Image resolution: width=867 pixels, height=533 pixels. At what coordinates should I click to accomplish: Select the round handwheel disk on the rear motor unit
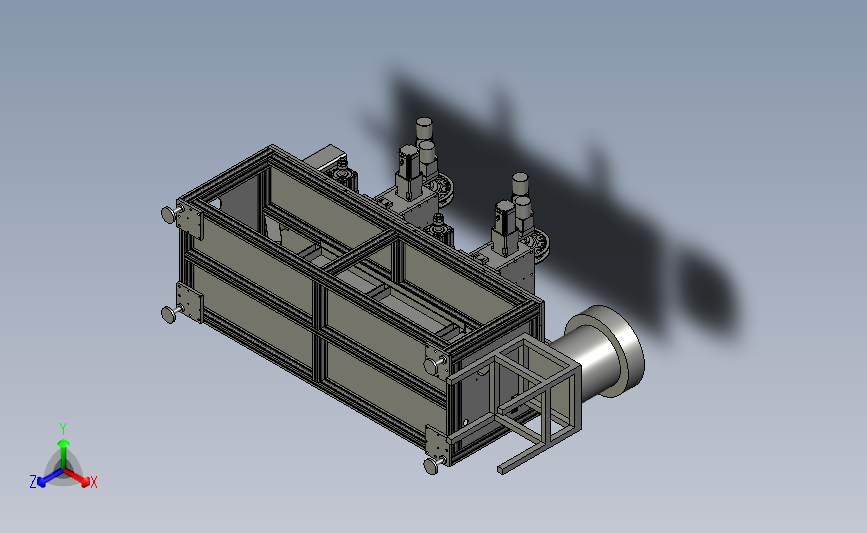pyautogui.click(x=444, y=190)
